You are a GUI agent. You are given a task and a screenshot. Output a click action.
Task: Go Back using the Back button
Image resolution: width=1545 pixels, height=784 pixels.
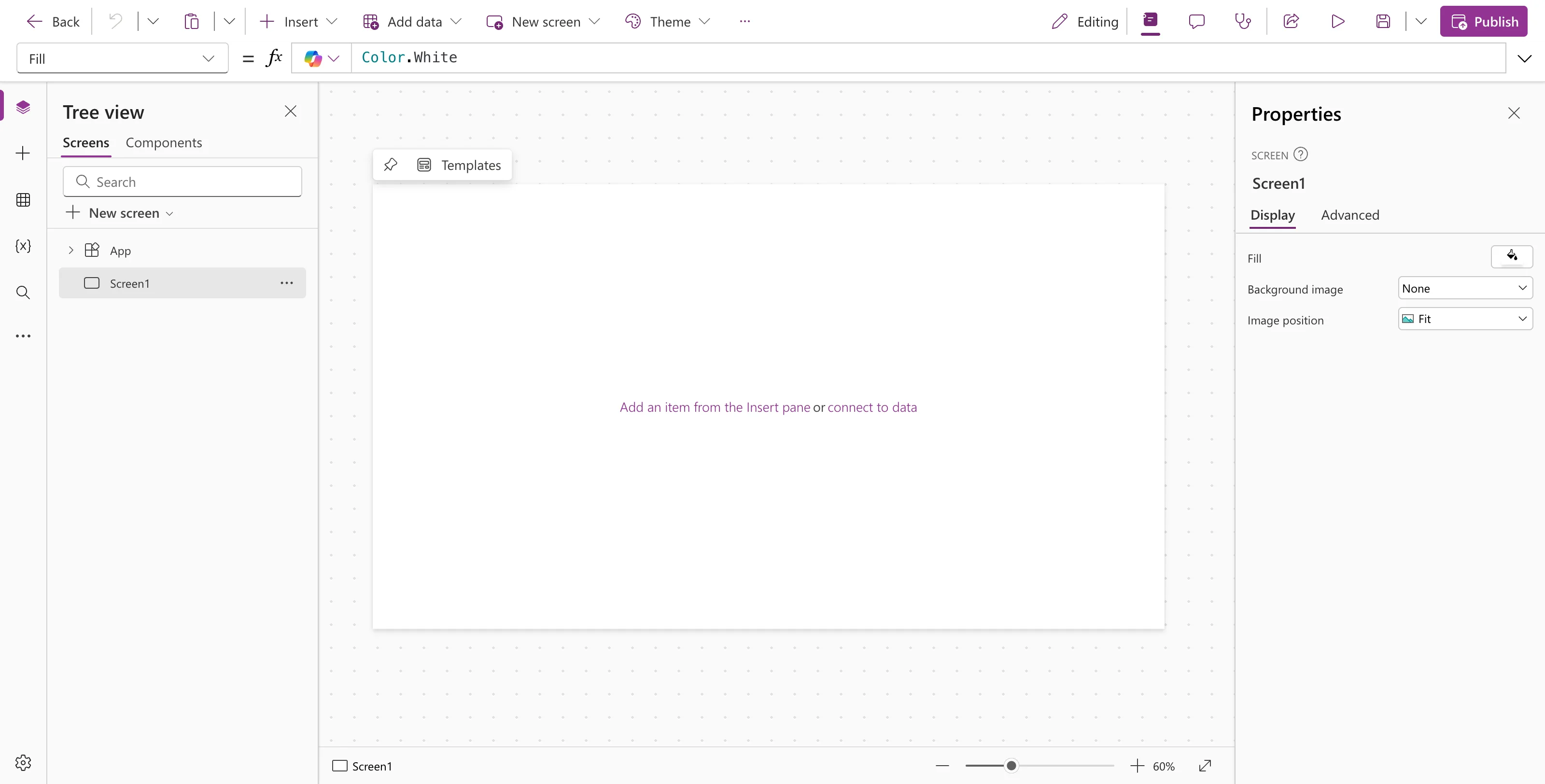click(53, 22)
